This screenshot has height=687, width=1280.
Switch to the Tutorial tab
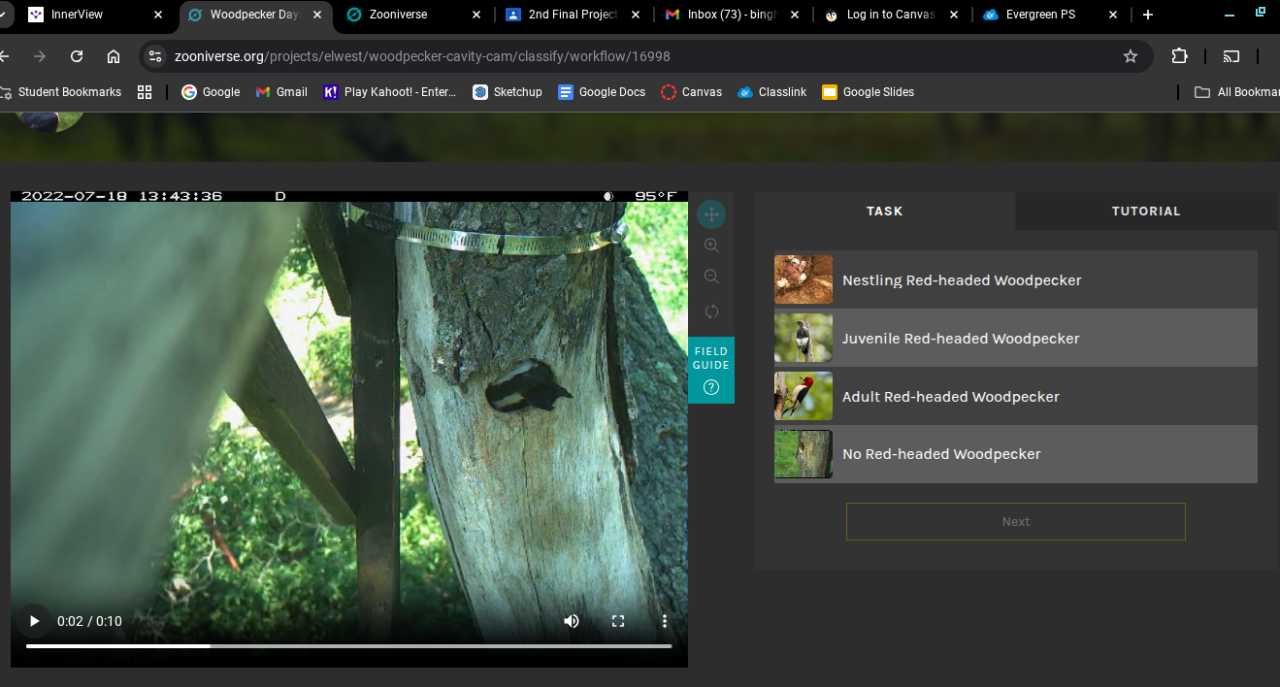click(1146, 211)
